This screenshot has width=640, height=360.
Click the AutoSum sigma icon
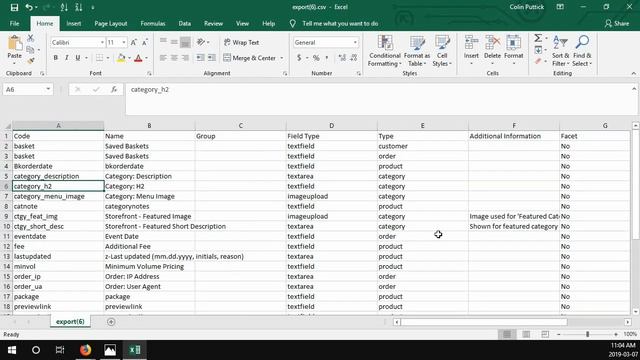(x=538, y=38)
